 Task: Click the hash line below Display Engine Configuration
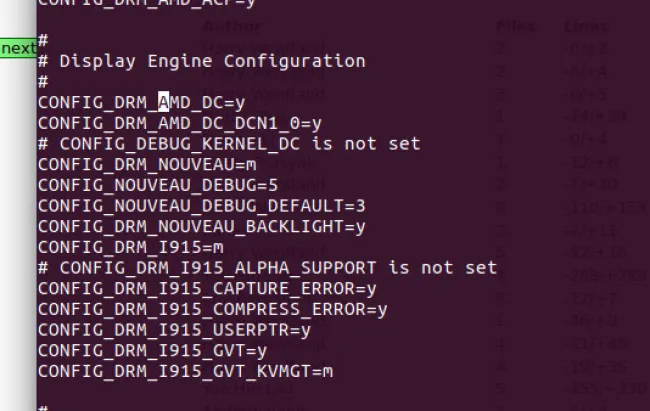43,82
